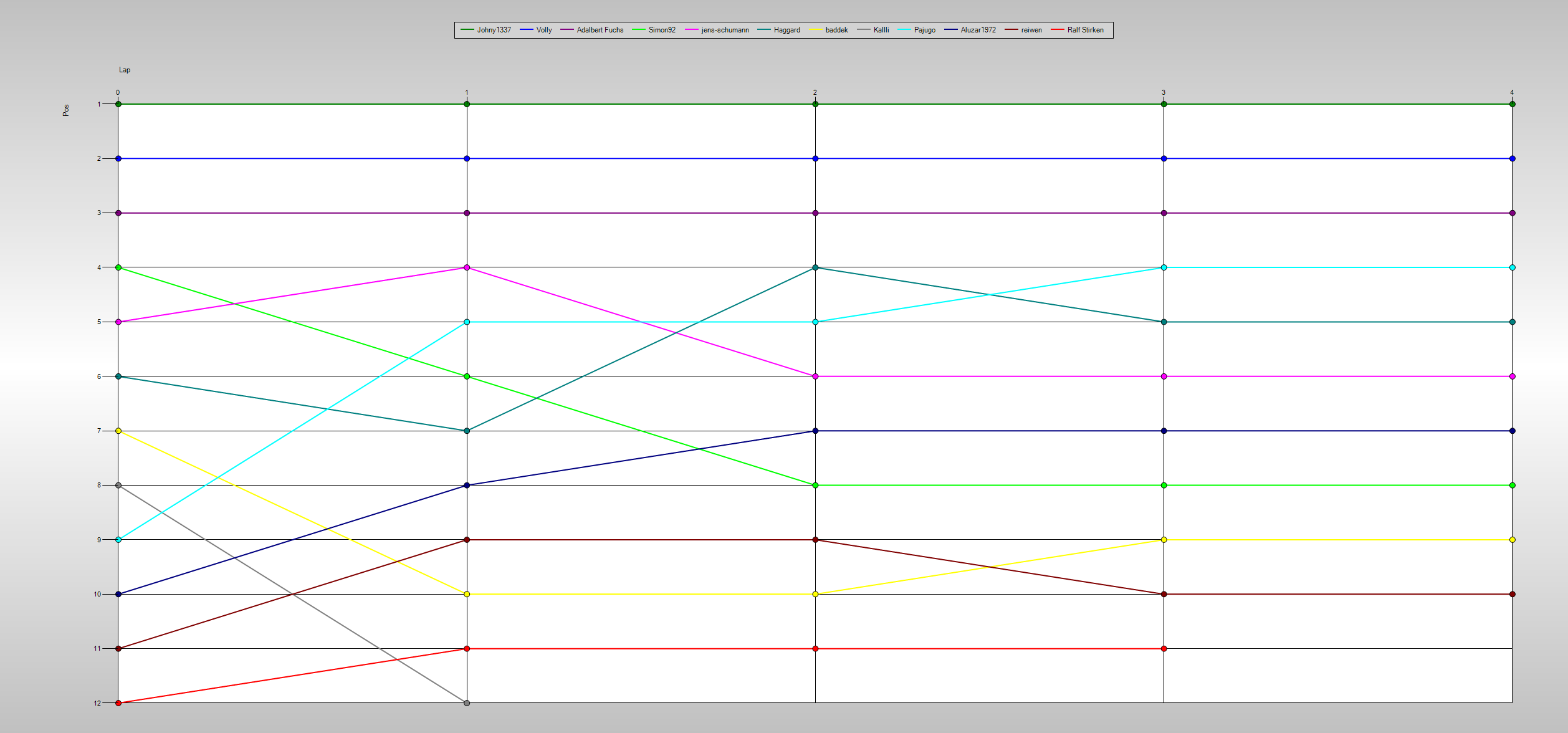Click lap axis tick label 3
Viewport: 1568px width, 733px height.
(1163, 92)
